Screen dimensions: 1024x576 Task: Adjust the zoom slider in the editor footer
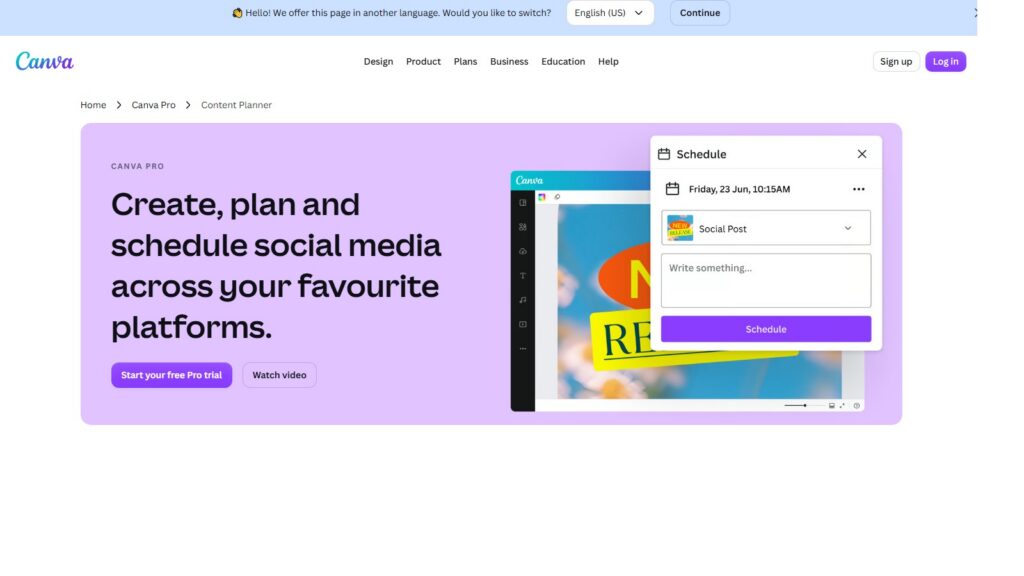(805, 406)
